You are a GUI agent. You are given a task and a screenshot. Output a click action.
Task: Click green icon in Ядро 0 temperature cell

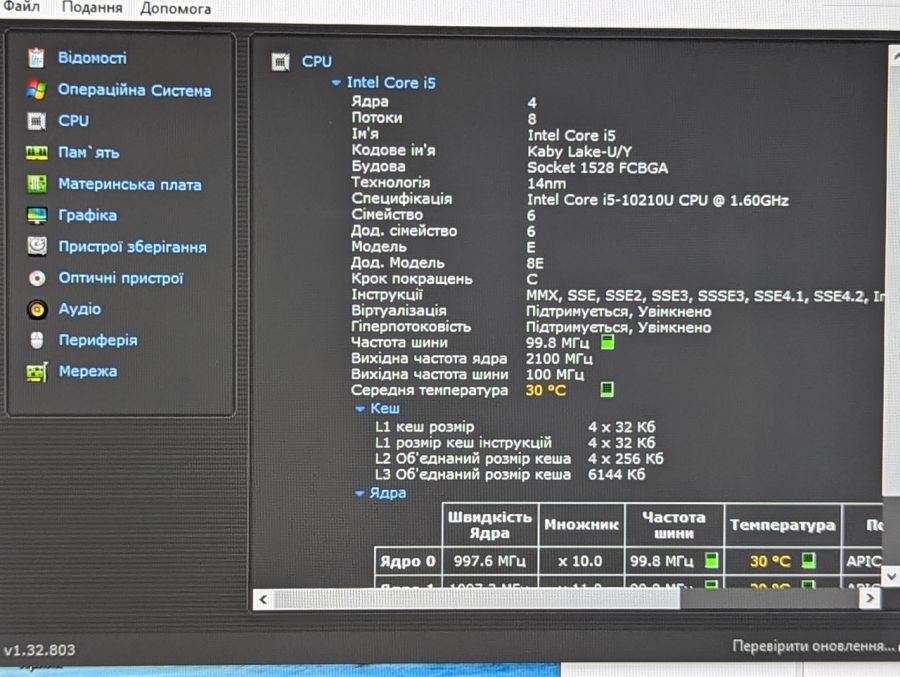point(808,560)
